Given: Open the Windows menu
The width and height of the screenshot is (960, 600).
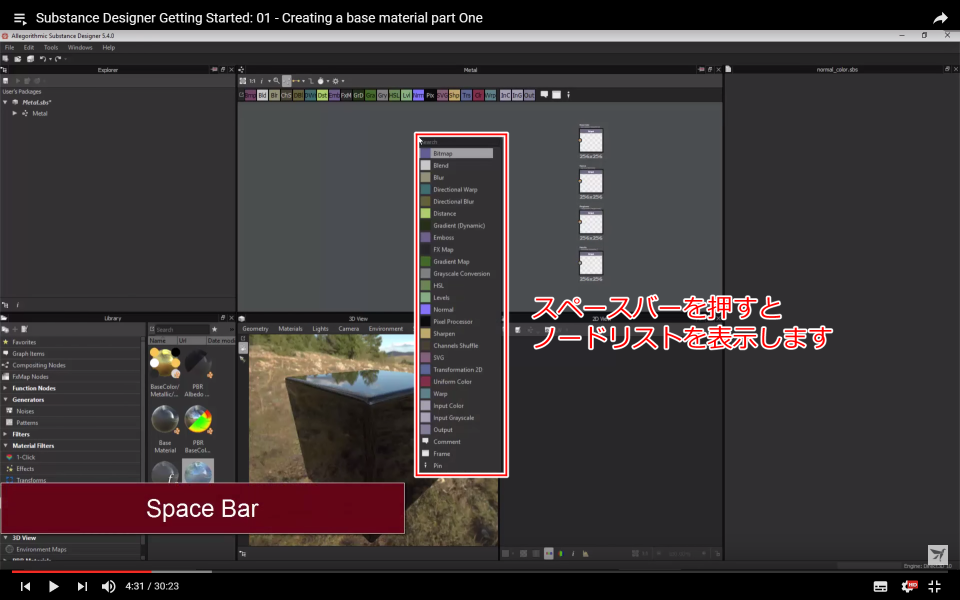Looking at the screenshot, I should pos(80,47).
